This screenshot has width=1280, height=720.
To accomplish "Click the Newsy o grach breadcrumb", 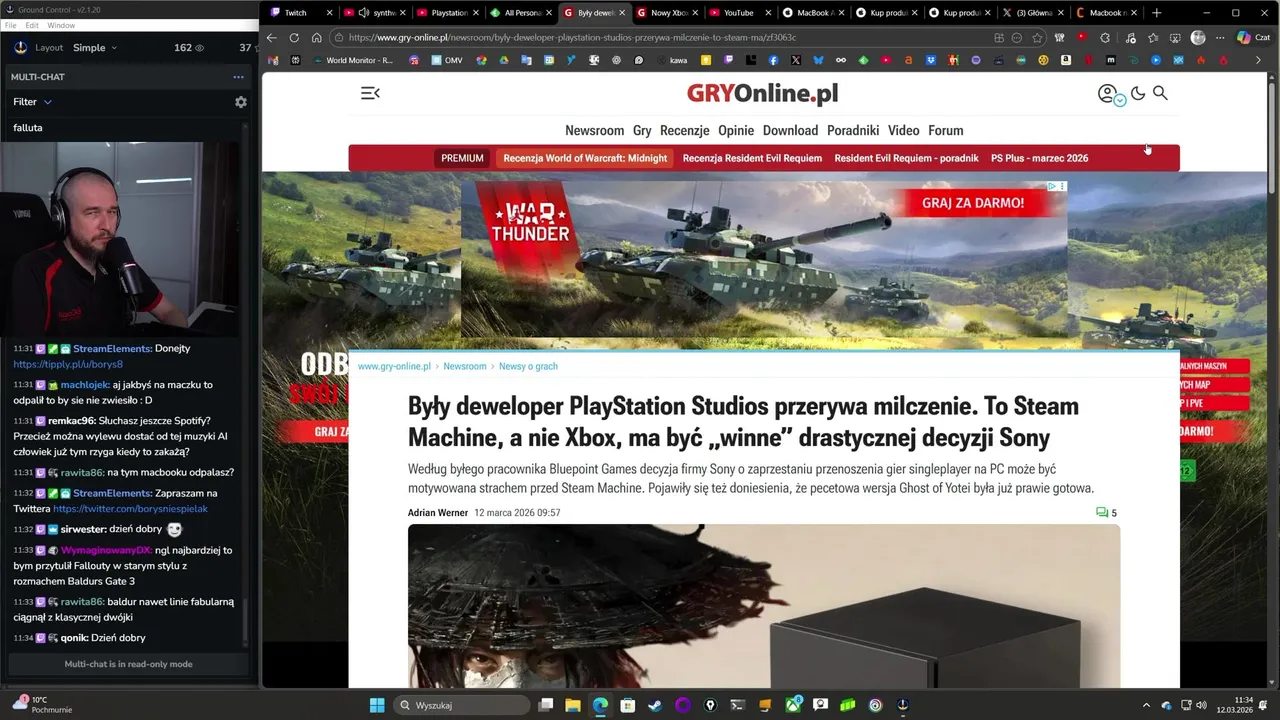I will click(528, 366).
